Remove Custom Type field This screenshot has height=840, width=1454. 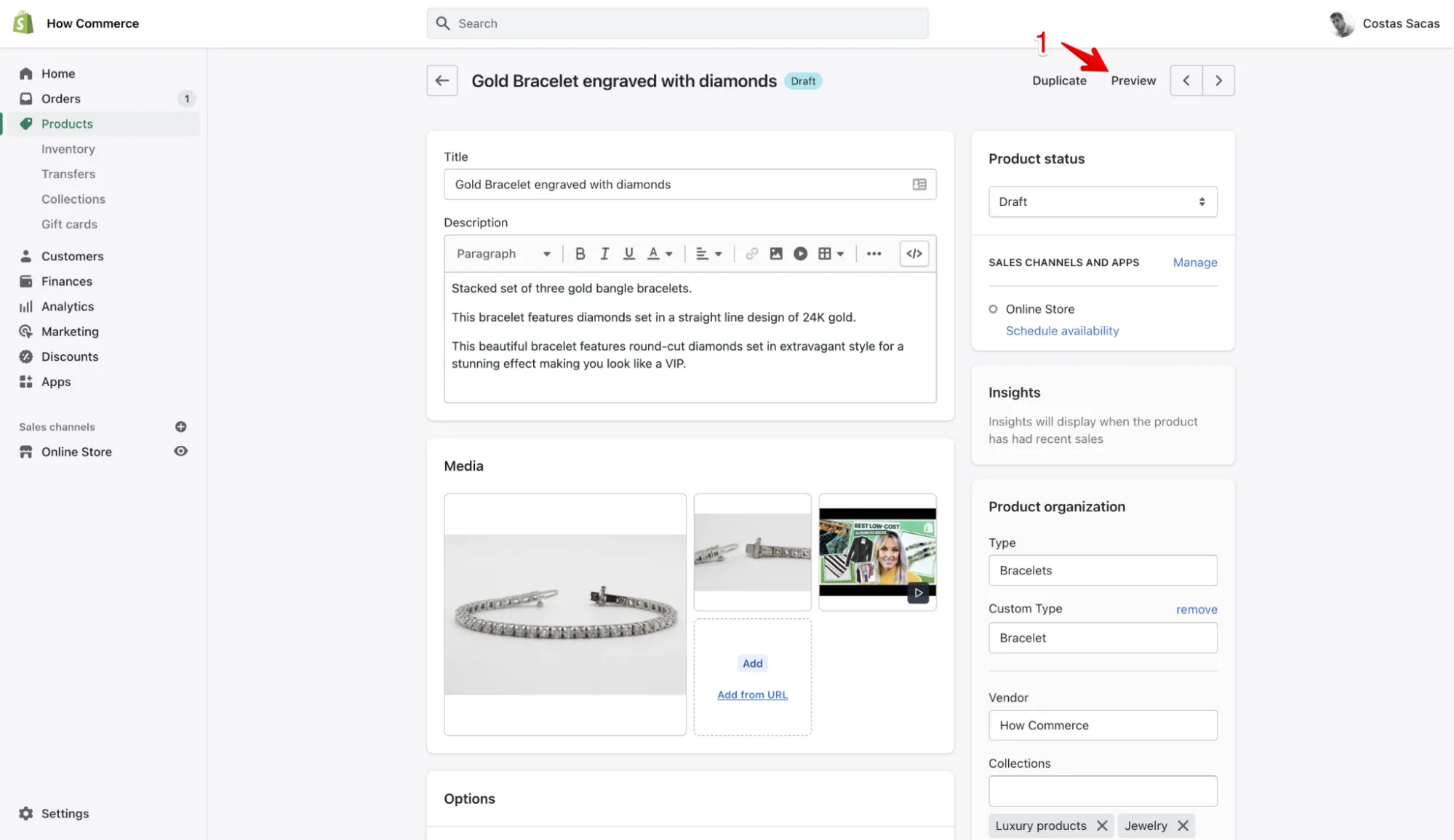coord(1197,609)
